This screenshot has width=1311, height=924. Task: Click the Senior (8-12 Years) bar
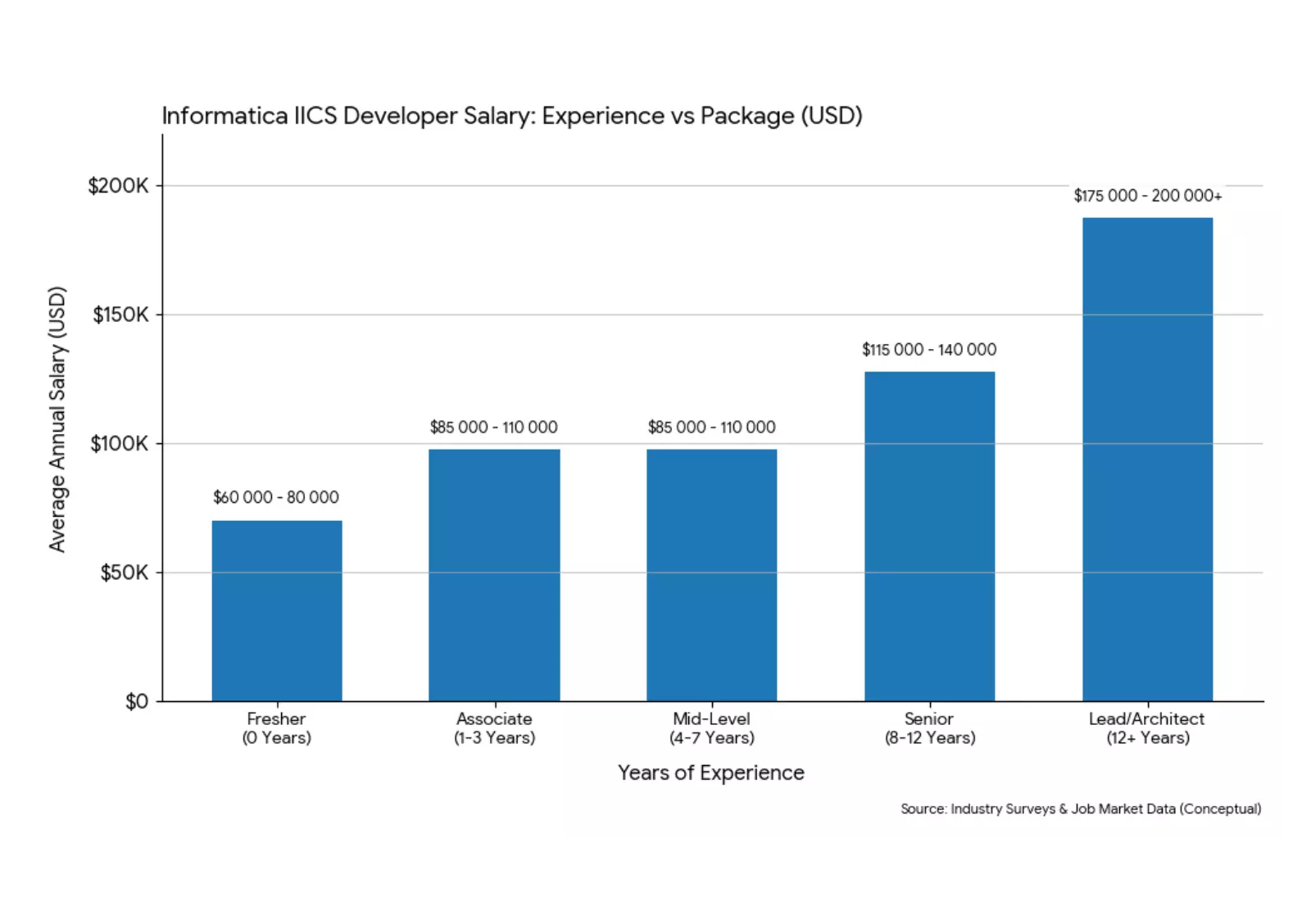click(x=929, y=537)
